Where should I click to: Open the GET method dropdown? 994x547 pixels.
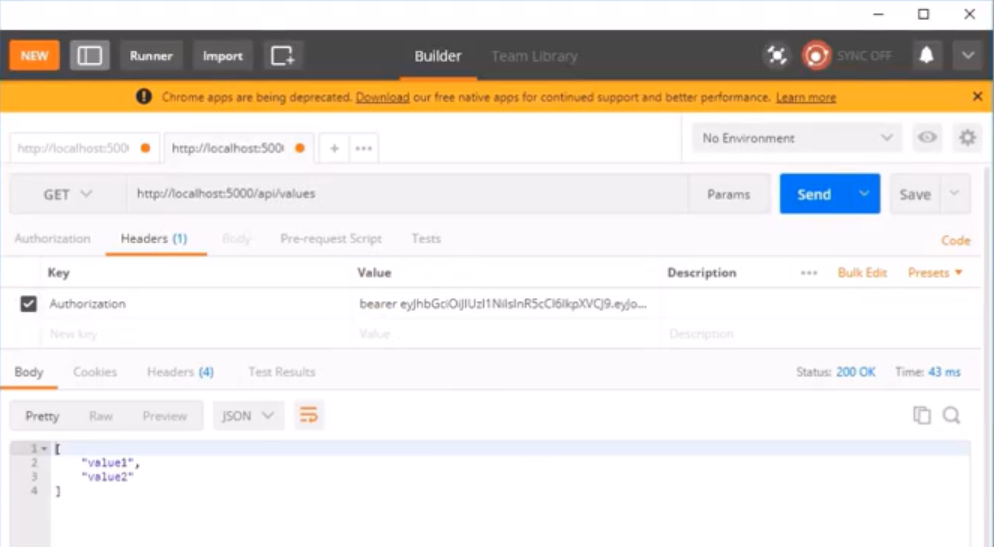[67, 194]
